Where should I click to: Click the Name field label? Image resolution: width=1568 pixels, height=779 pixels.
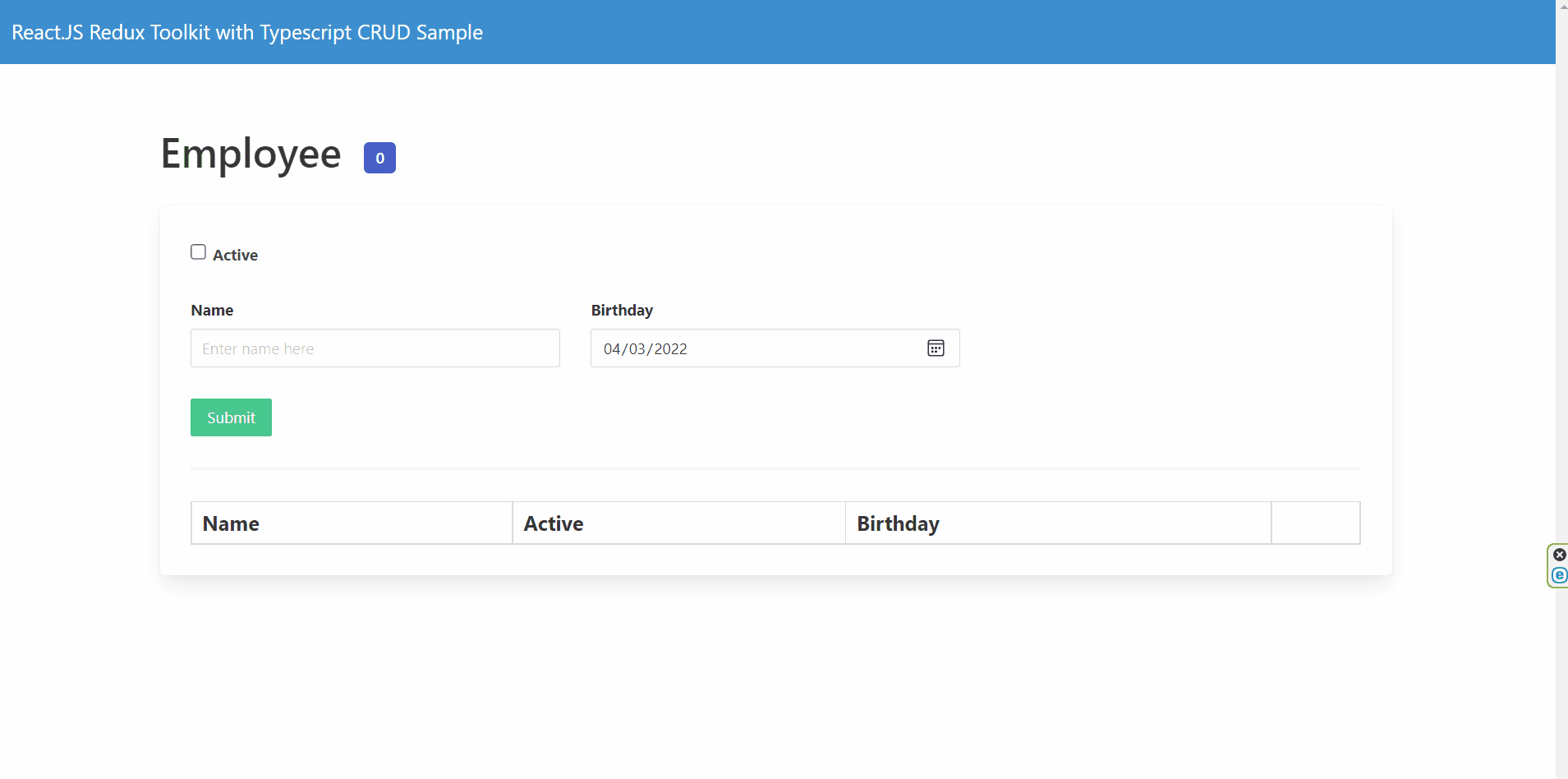pos(212,311)
